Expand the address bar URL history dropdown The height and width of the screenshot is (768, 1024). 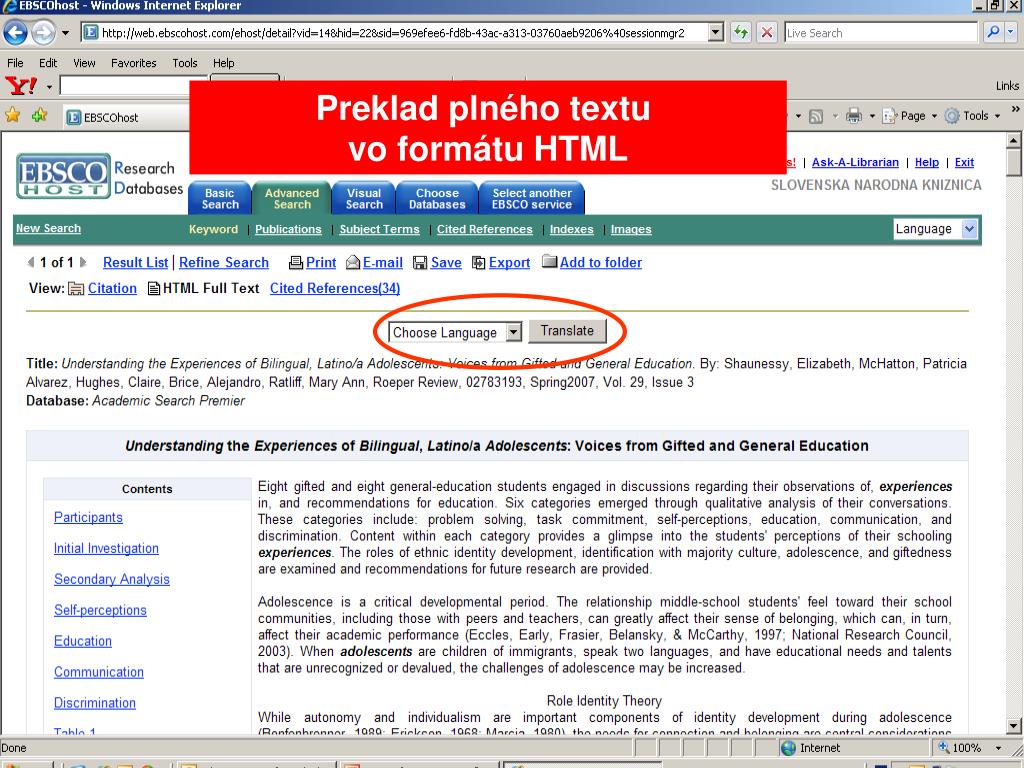point(716,32)
